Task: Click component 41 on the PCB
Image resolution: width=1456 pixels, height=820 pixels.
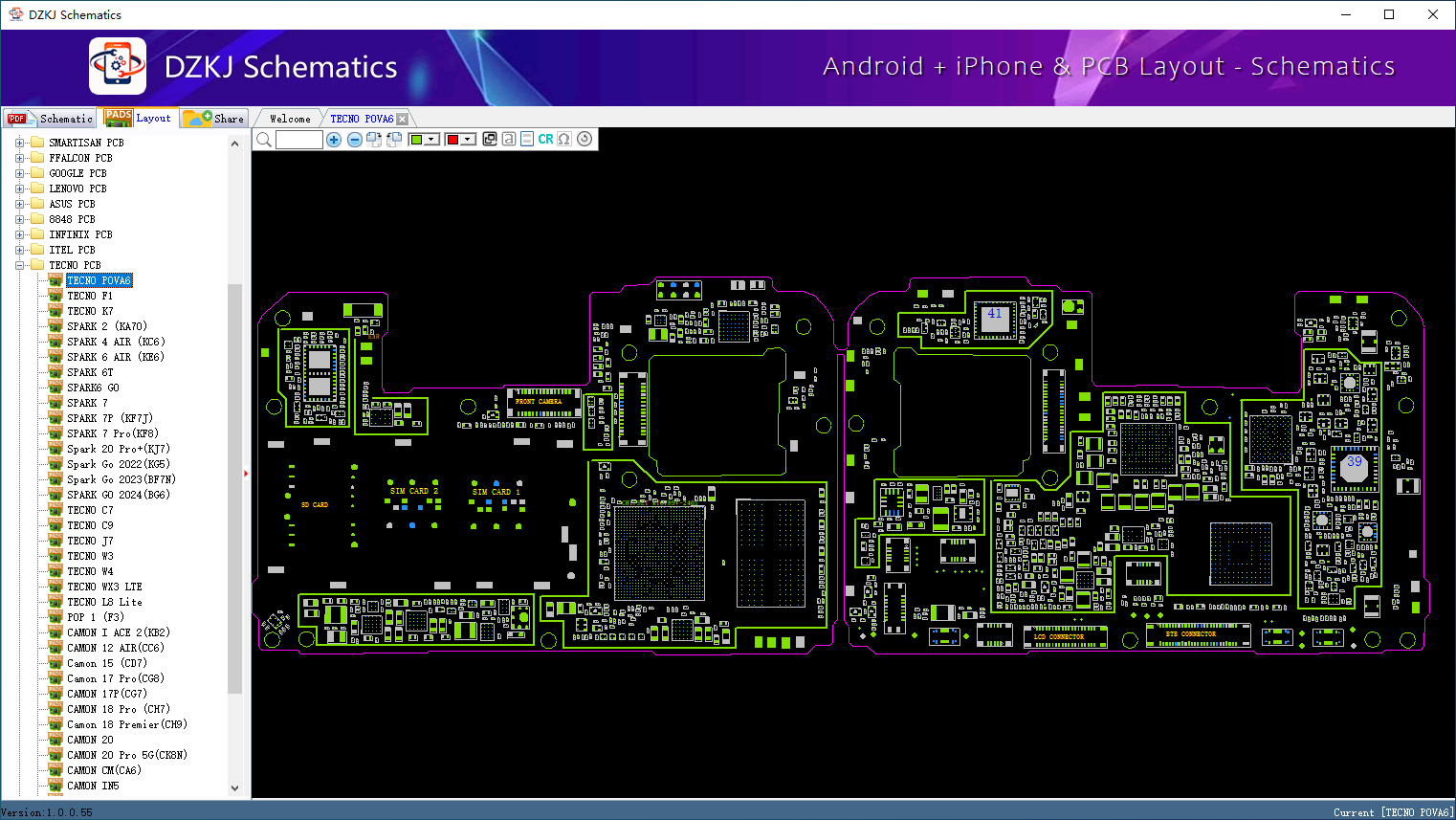Action: (x=995, y=320)
